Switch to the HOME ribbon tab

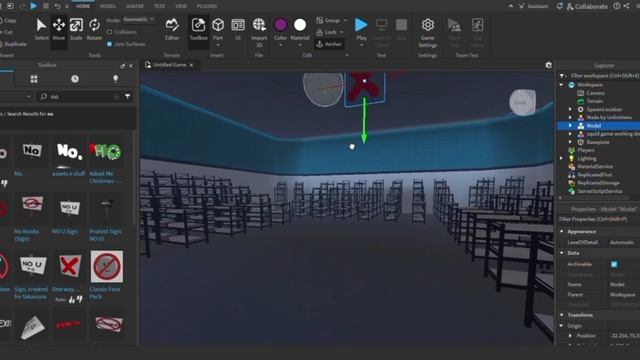tap(83, 6)
